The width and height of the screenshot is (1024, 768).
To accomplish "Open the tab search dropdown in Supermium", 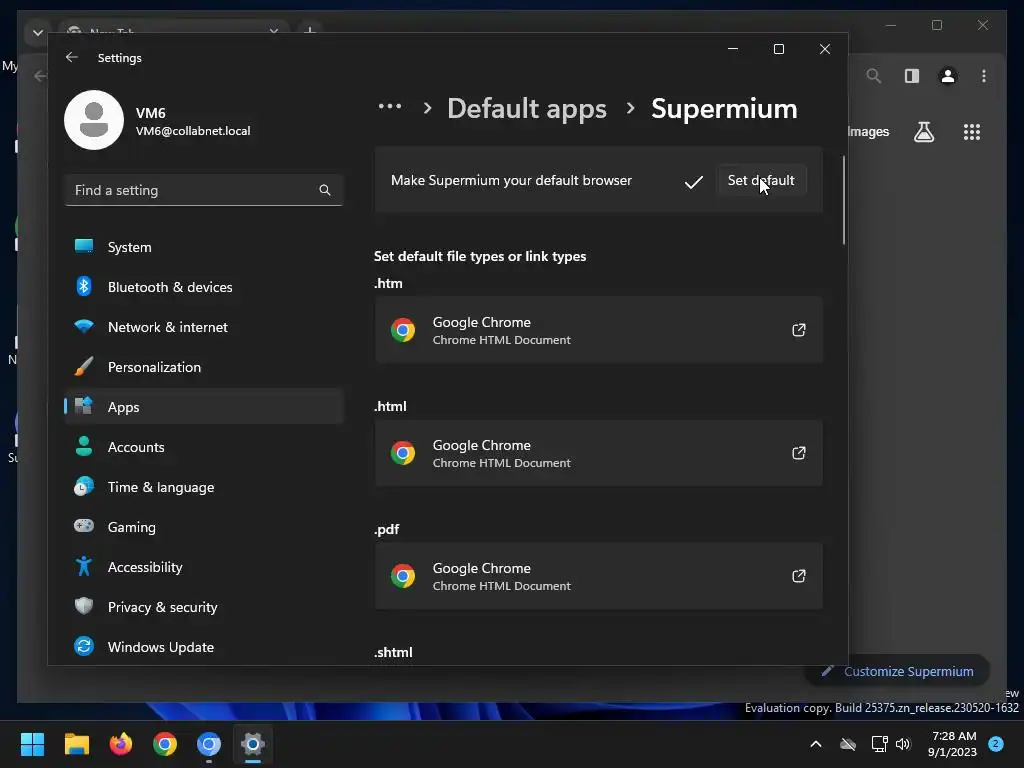I will [38, 32].
